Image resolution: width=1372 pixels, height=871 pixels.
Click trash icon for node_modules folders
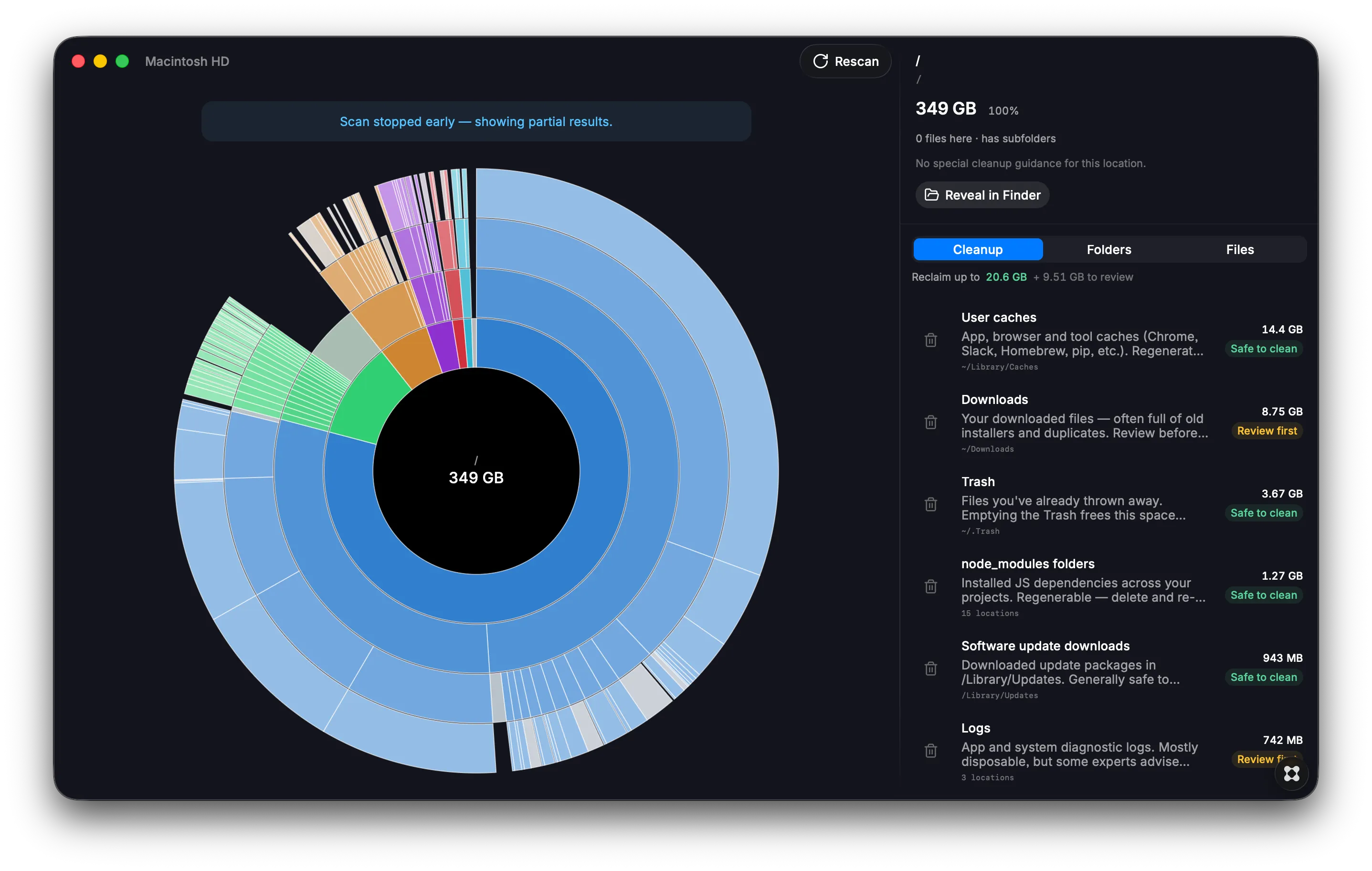[x=930, y=586]
